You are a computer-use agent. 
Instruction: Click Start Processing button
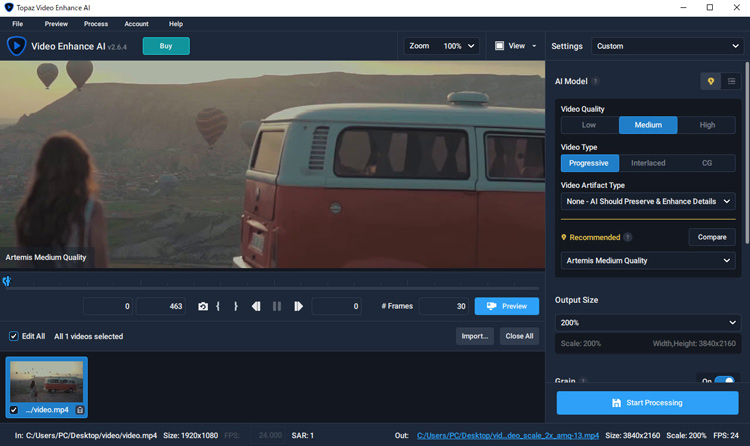pos(647,403)
